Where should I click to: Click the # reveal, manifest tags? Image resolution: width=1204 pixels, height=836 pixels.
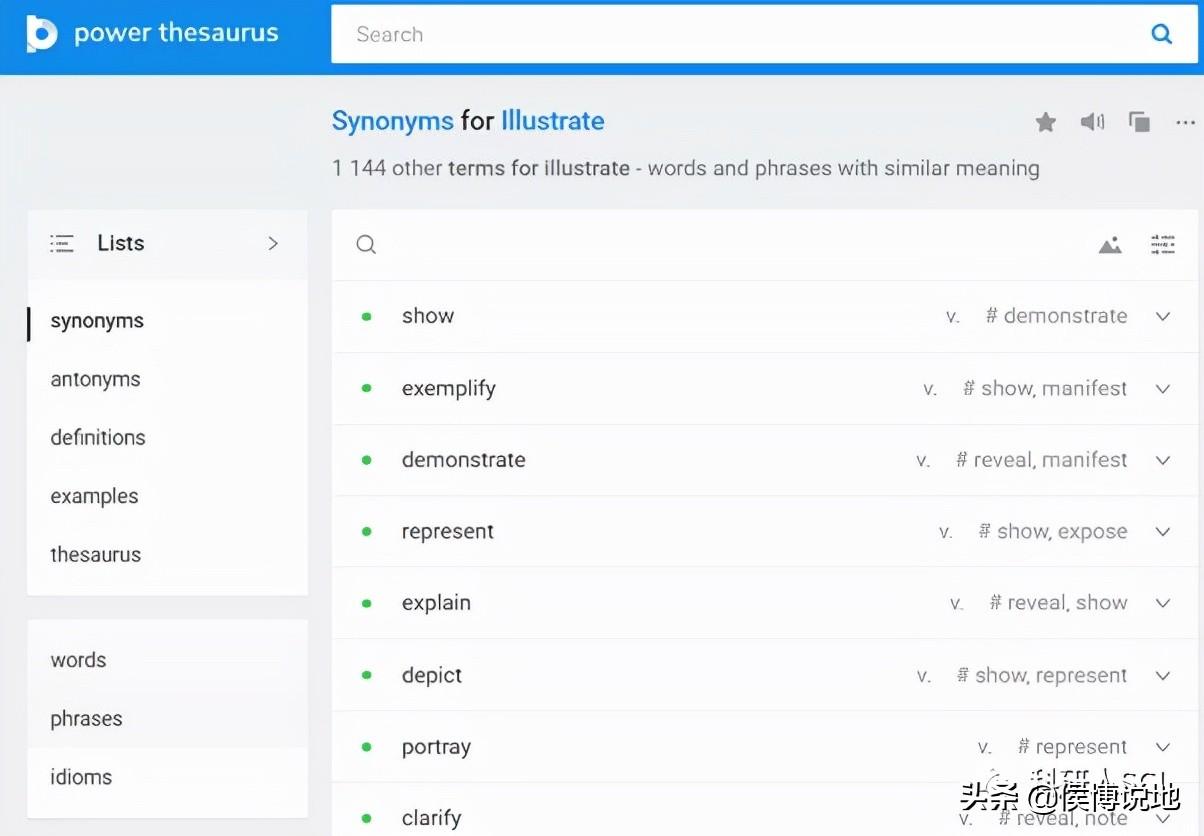(x=1042, y=460)
